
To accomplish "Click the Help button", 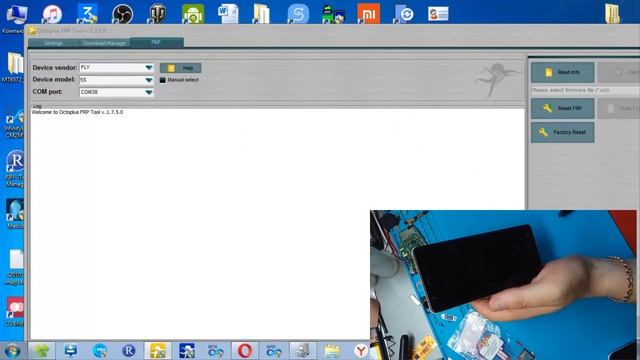I will point(180,68).
